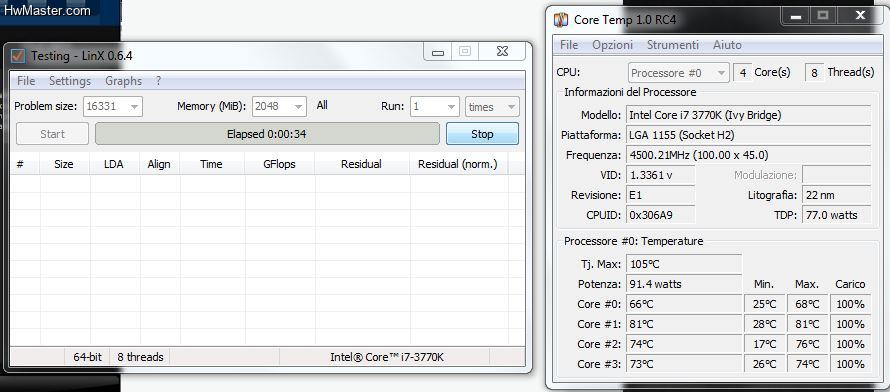This screenshot has width=890, height=392.
Task: Minimize the Core Temp window
Action: pyautogui.click(x=796, y=17)
